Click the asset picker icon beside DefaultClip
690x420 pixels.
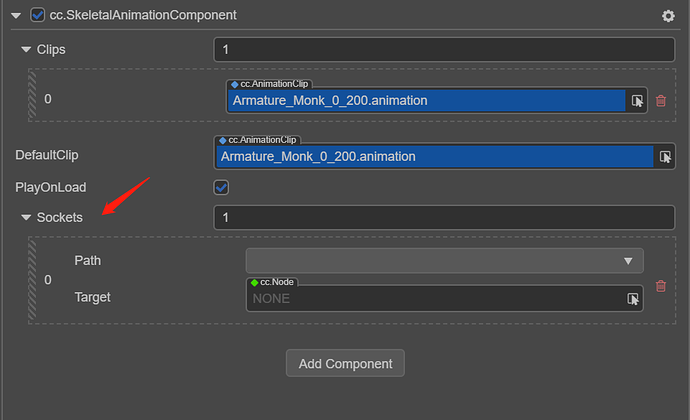click(664, 157)
